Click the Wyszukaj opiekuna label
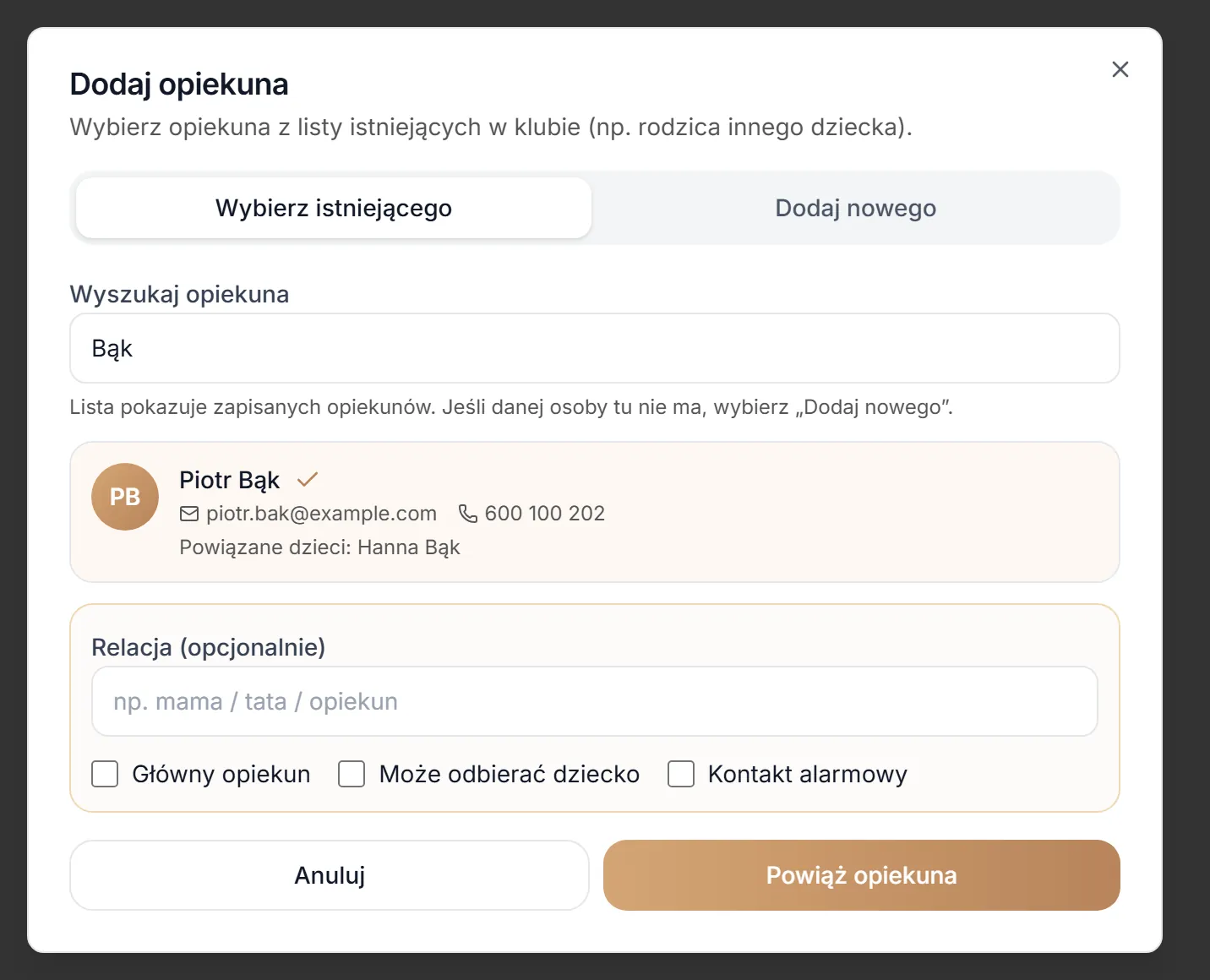This screenshot has height=980, width=1210. 179,294
